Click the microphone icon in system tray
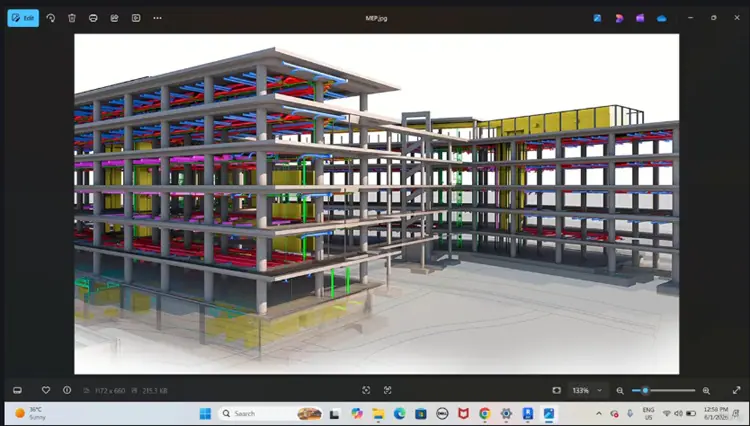 pyautogui.click(x=630, y=414)
